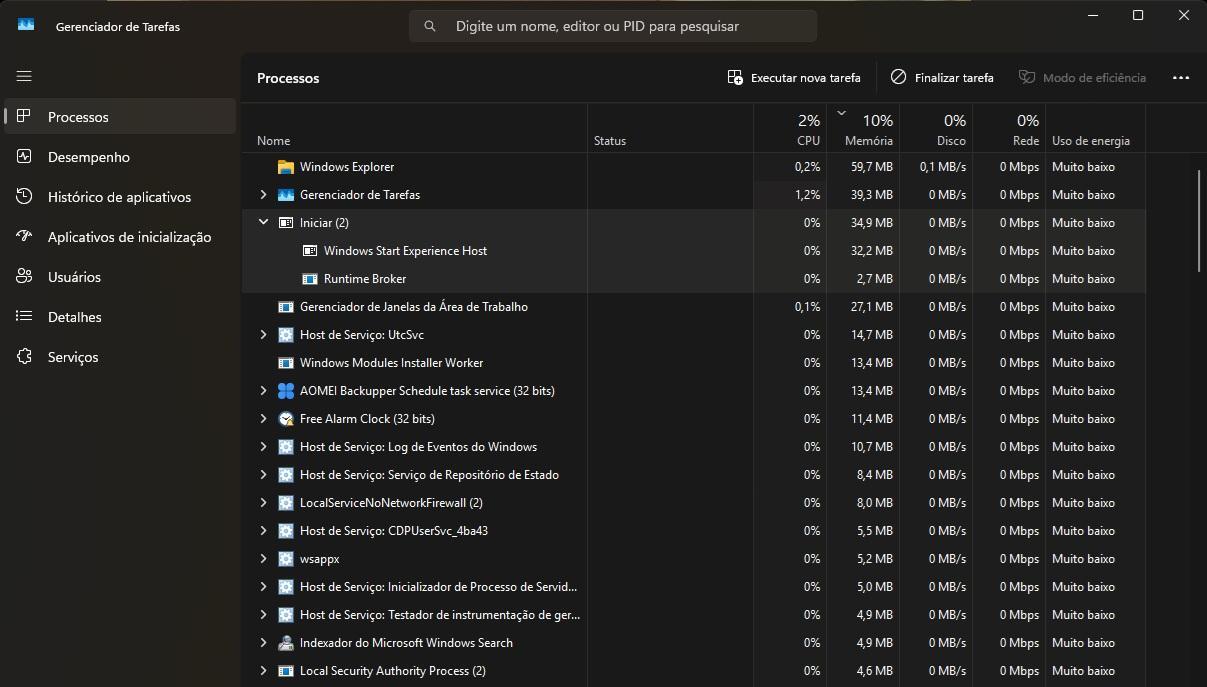Sort by the Status column header
The height and width of the screenshot is (687, 1207).
[670, 128]
